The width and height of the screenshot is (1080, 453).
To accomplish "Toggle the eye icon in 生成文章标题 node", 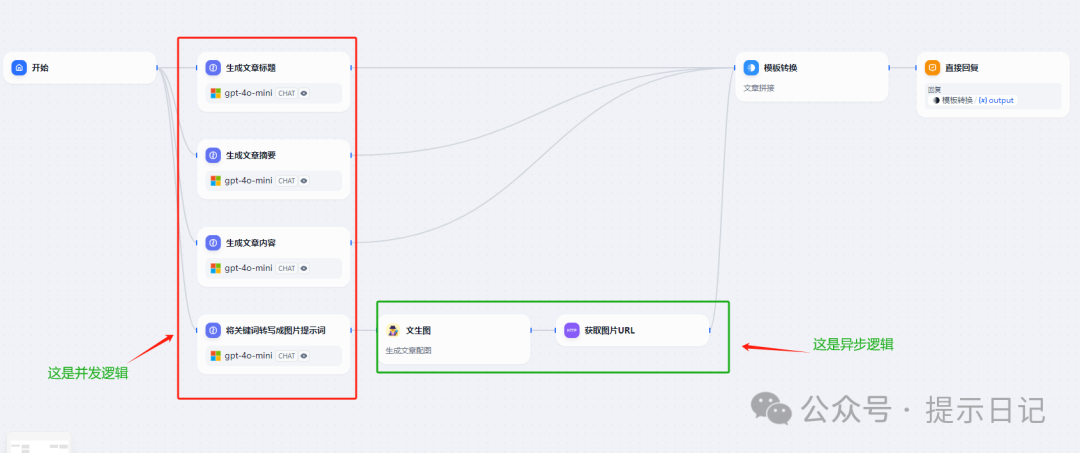I will click(x=304, y=94).
